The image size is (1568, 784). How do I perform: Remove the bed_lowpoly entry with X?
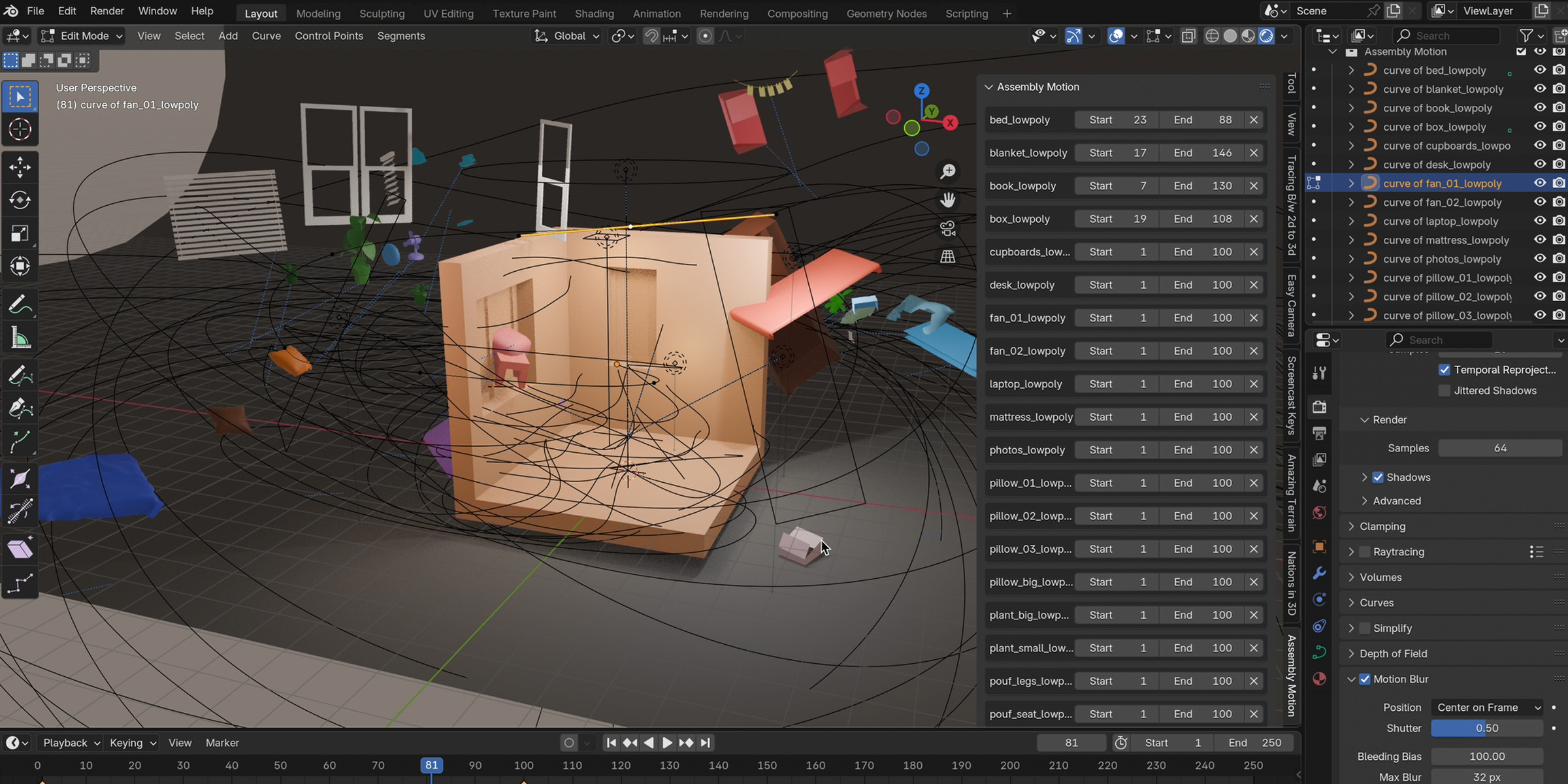pyautogui.click(x=1253, y=120)
